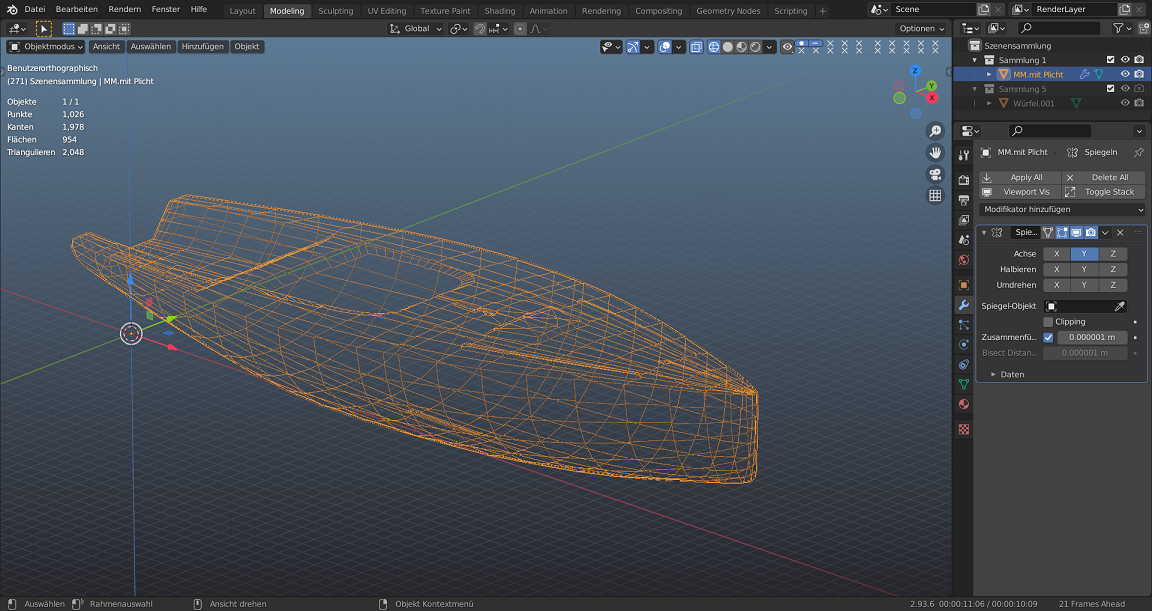
Task: Select solid viewport shading
Action: (x=727, y=47)
